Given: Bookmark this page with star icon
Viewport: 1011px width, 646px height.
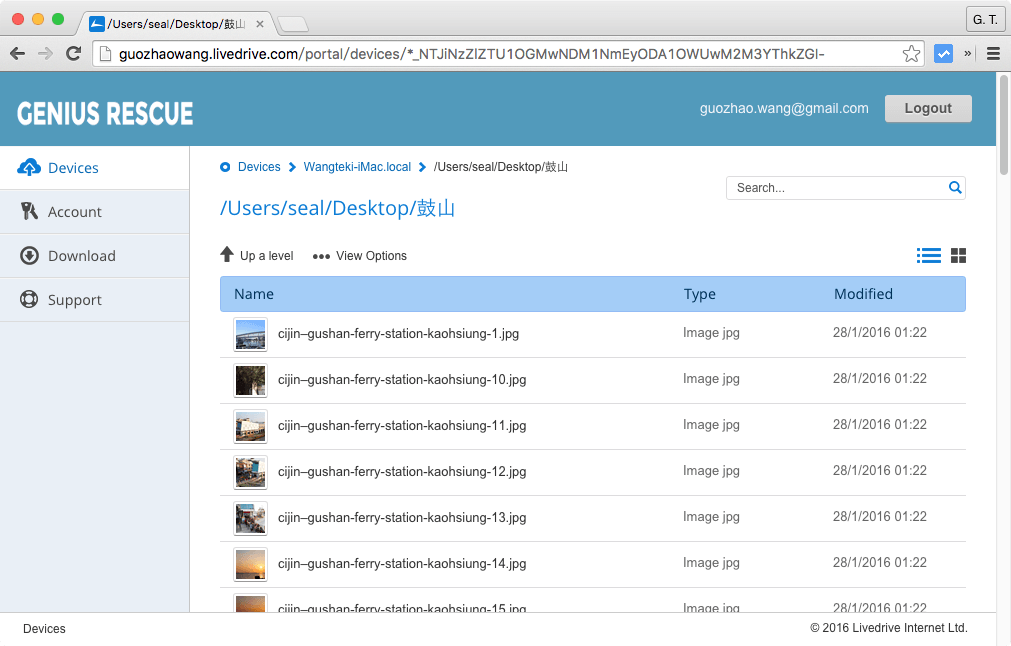Looking at the screenshot, I should (911, 54).
